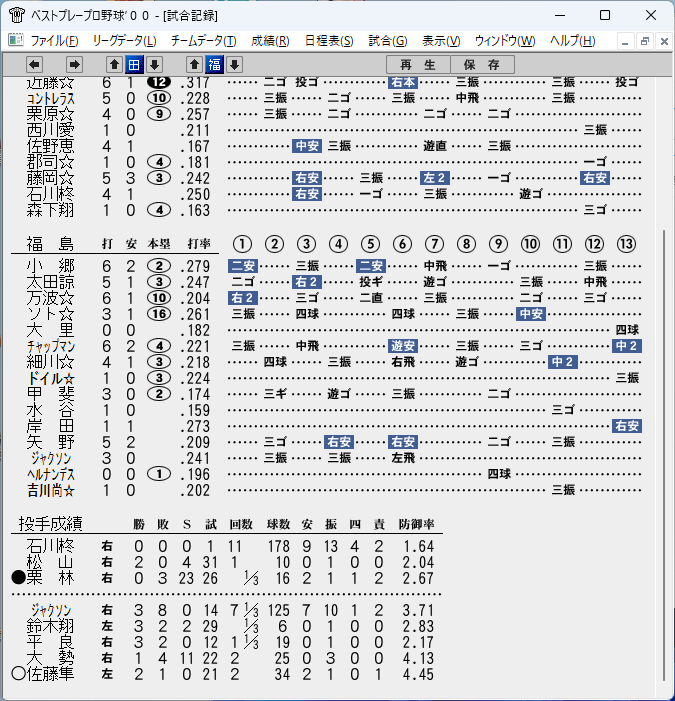Viewport: 675px width, 701px height.
Task: Click the vertical scrollbar on the right edge
Action: (663, 454)
